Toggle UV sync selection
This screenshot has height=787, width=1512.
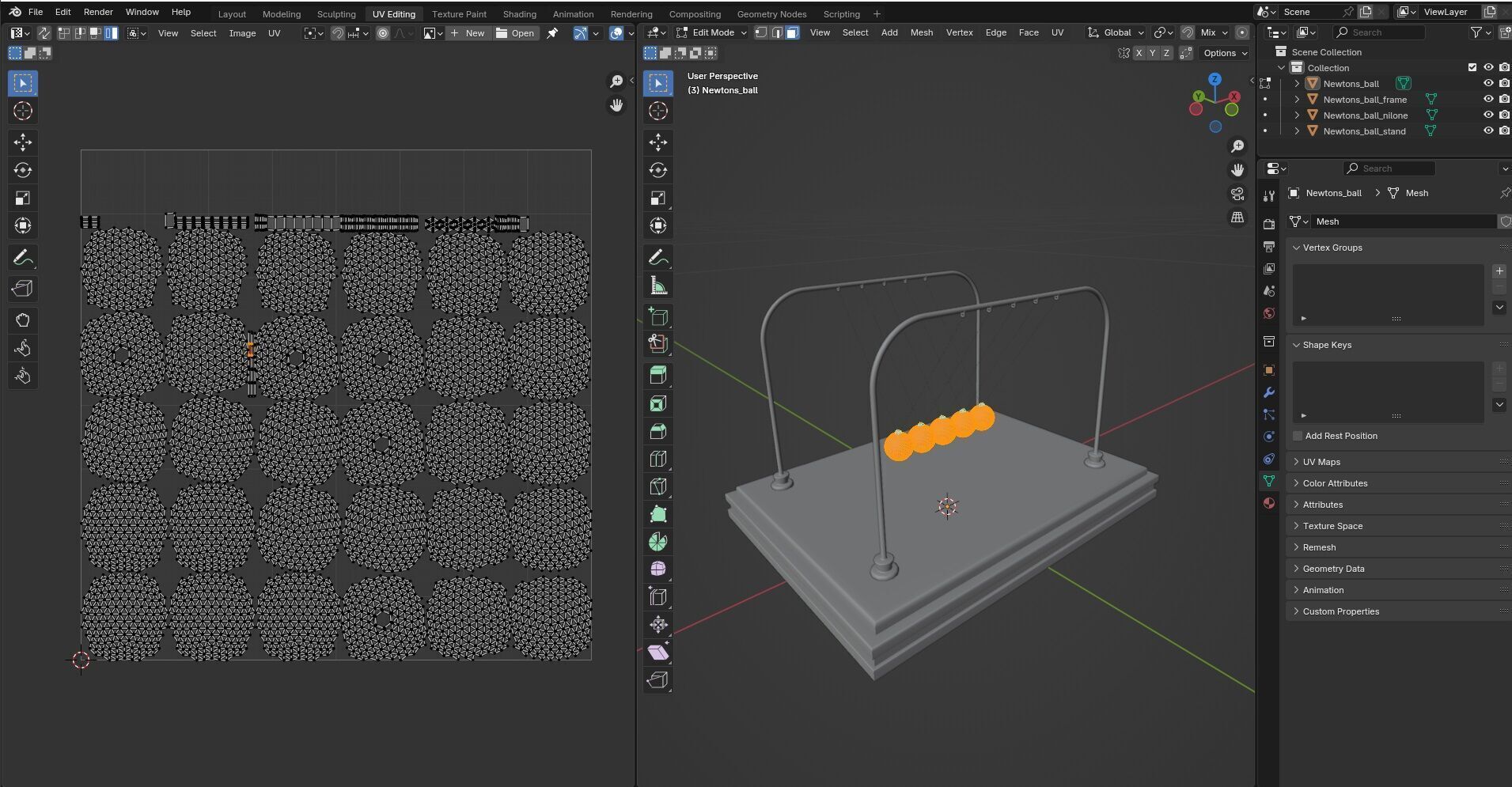44,33
